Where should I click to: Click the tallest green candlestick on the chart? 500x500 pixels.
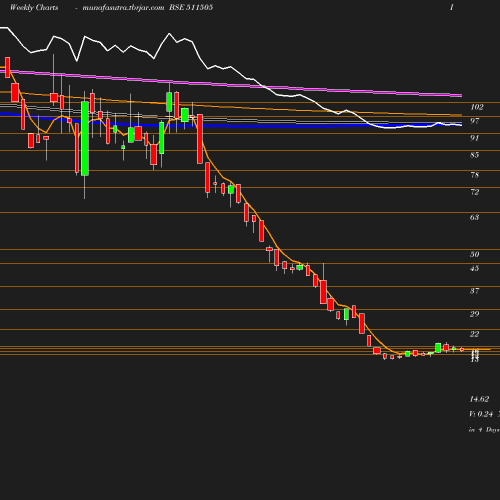pyautogui.click(x=85, y=138)
